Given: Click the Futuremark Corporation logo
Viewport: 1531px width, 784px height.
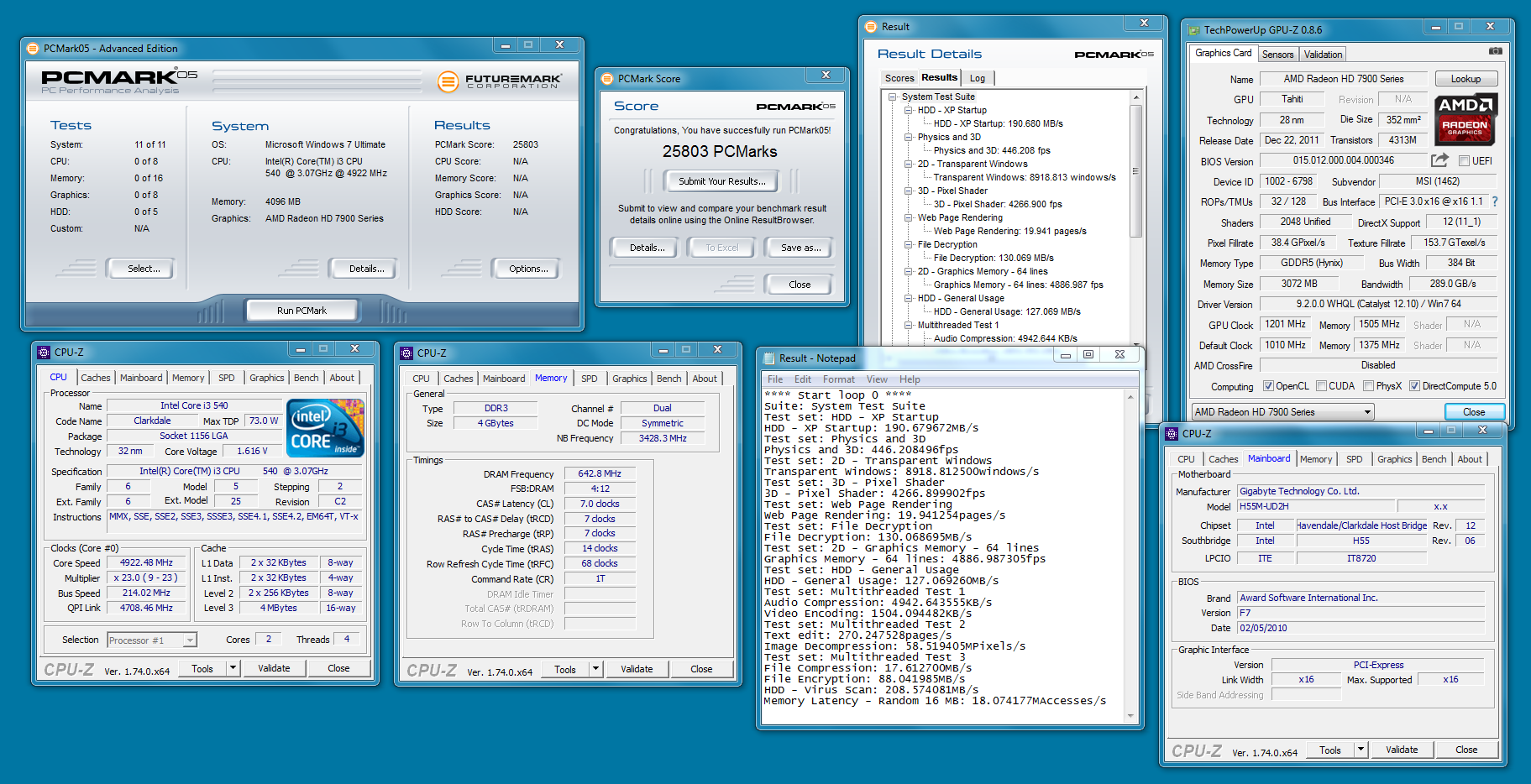Looking at the screenshot, I should click(x=499, y=81).
